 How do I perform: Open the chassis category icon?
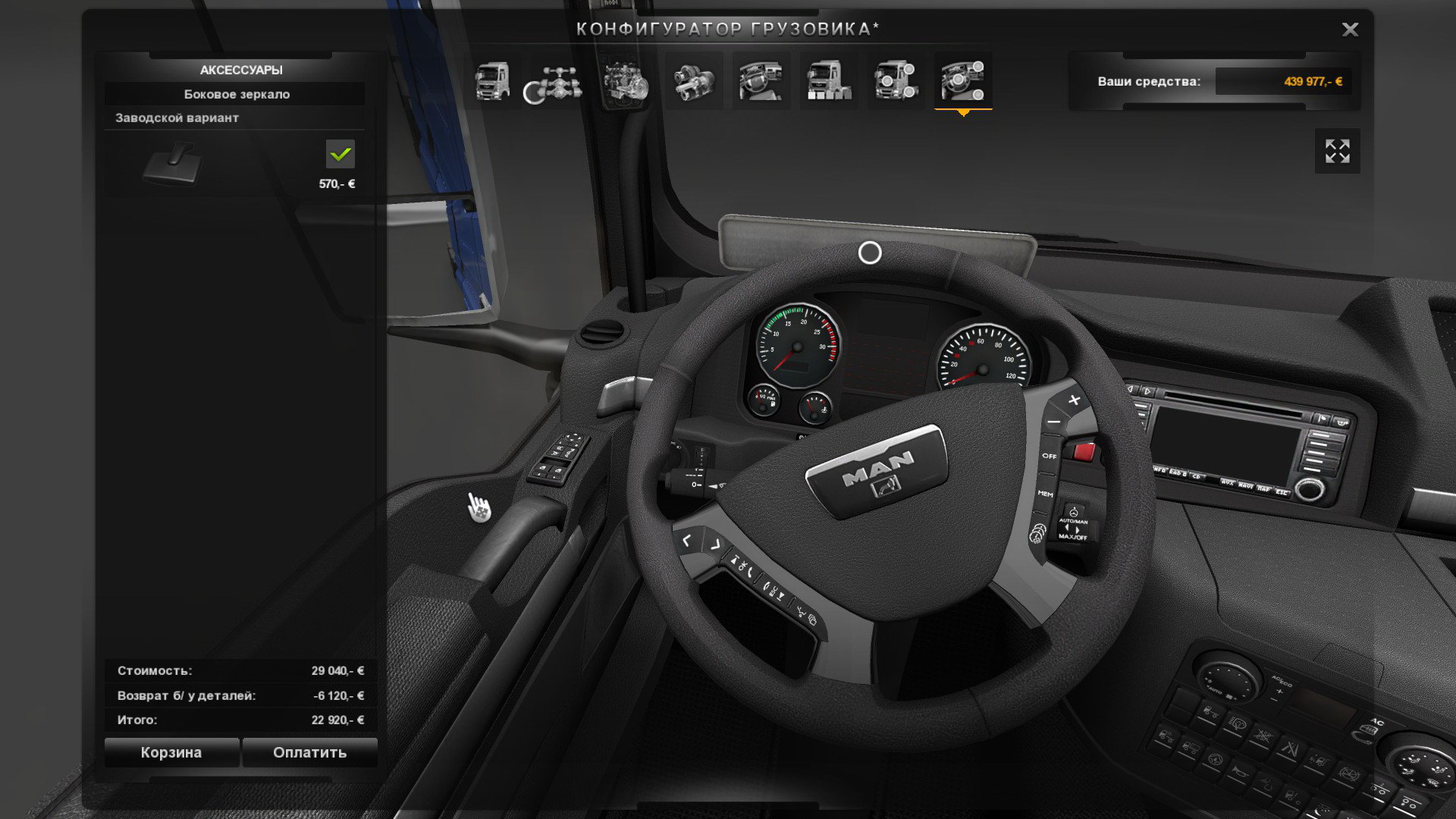click(553, 81)
